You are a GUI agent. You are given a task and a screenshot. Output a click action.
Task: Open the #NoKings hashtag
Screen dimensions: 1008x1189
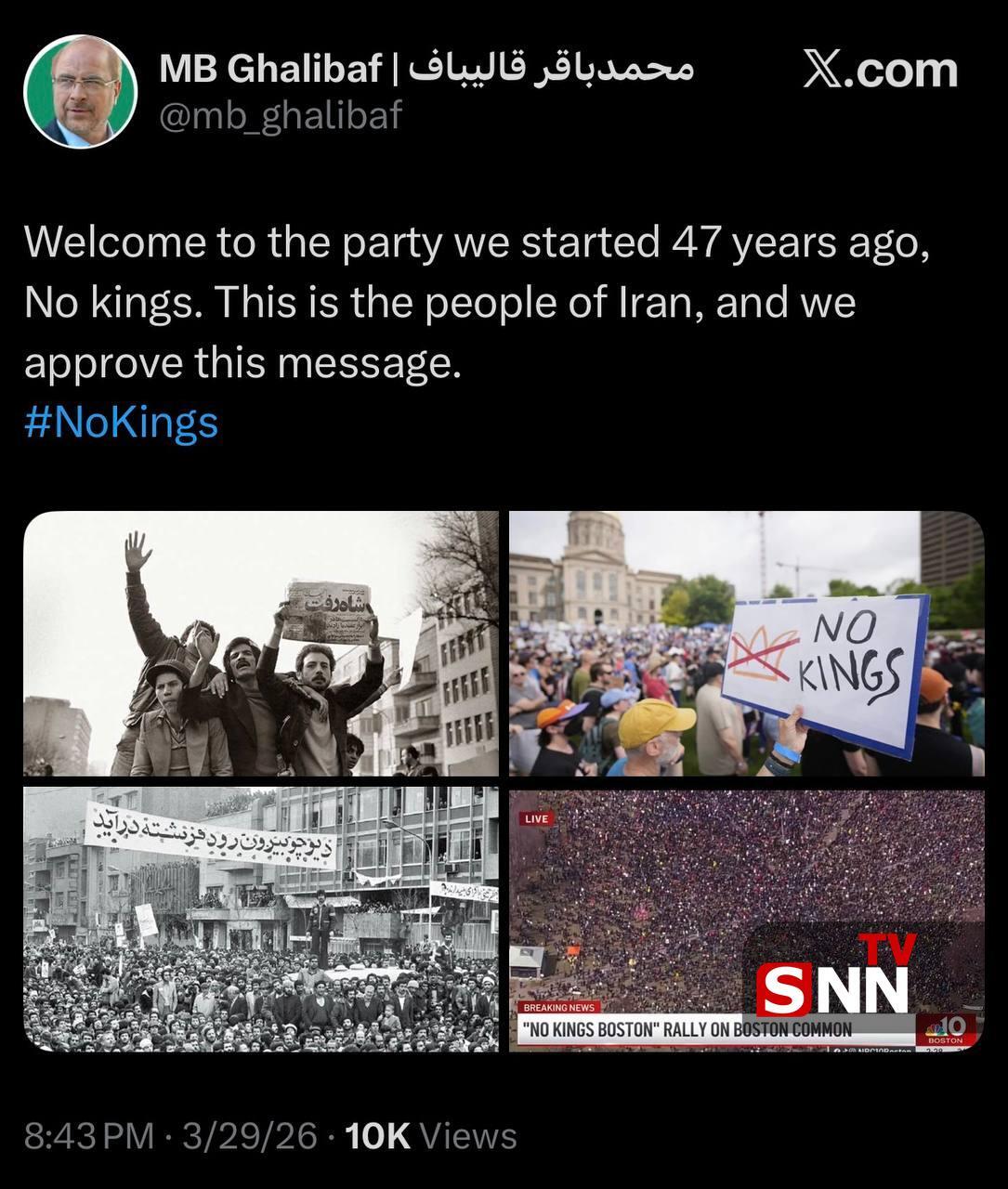tap(121, 423)
